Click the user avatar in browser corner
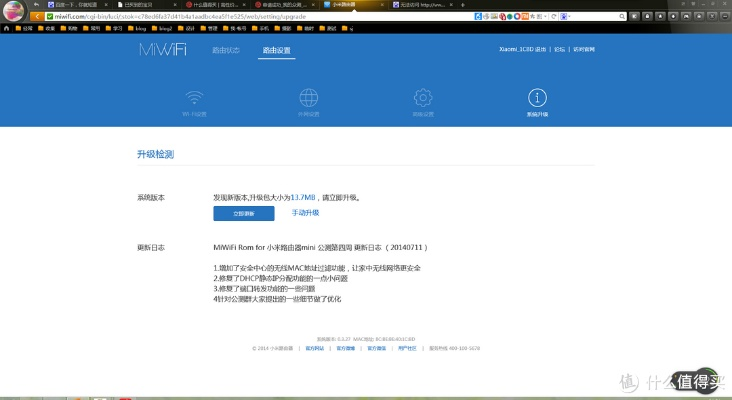The height and width of the screenshot is (400, 732). pos(13,10)
